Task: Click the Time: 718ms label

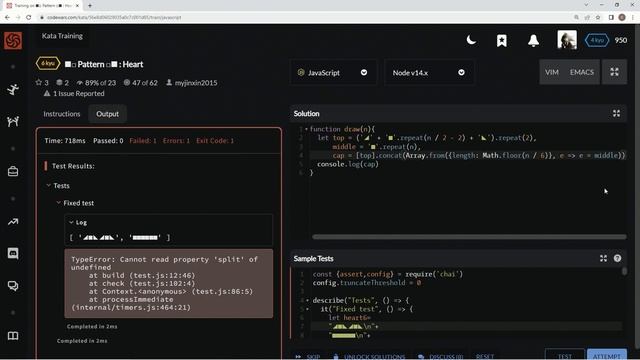Action: click(65, 141)
